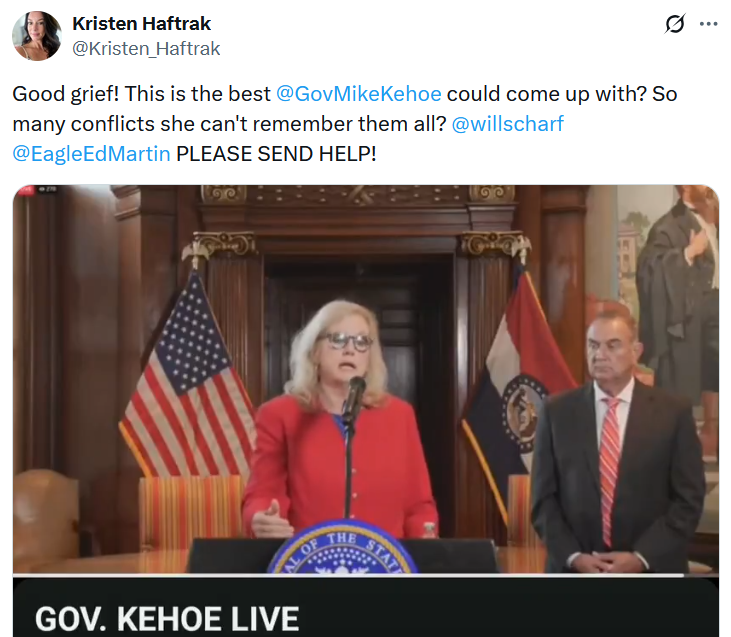Image resolution: width=731 pixels, height=637 pixels.
Task: Open the @GovMikeKehoe mention
Action: (x=359, y=94)
